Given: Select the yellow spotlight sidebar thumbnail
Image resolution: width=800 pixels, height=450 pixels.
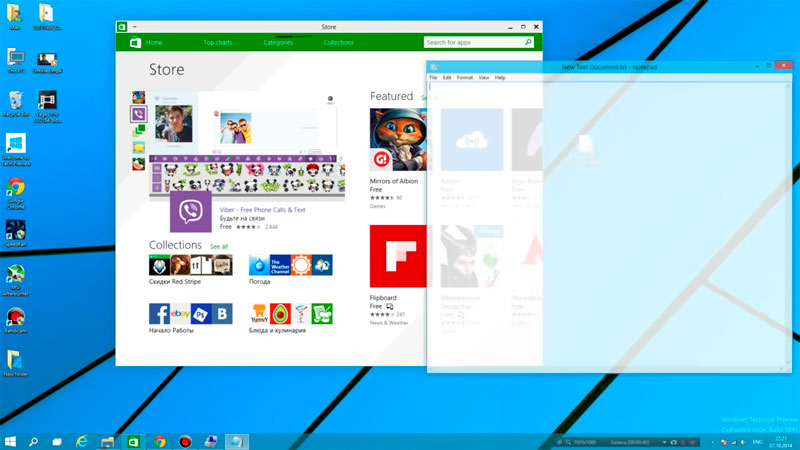Looking at the screenshot, I should click(138, 148).
